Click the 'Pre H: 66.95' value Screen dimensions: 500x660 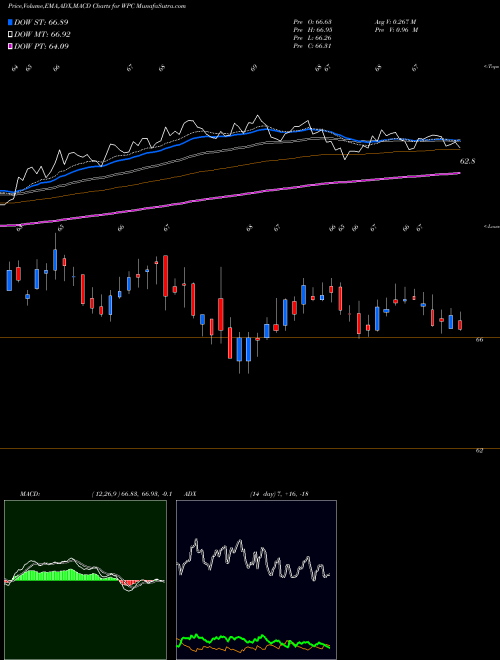coord(312,30)
